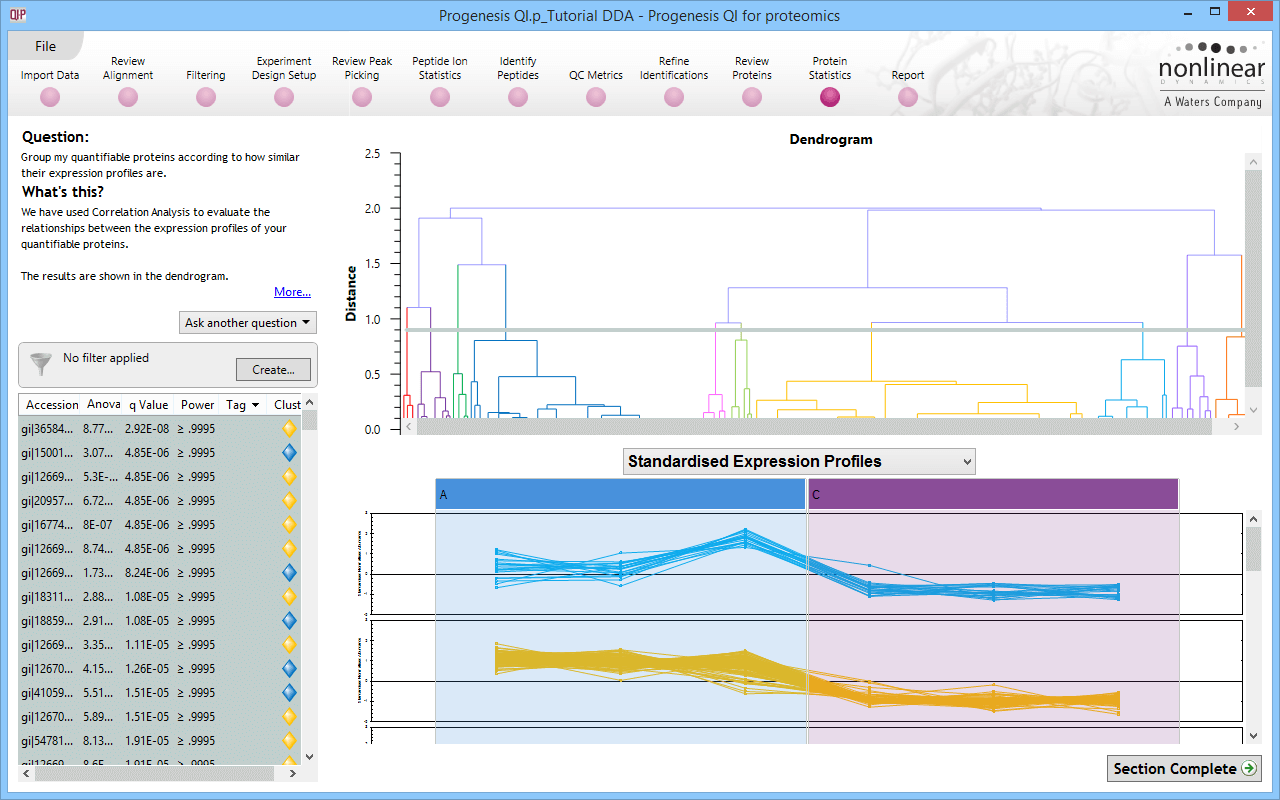Click q Value 8.24E-06 cell
The image size is (1280, 800).
point(149,573)
